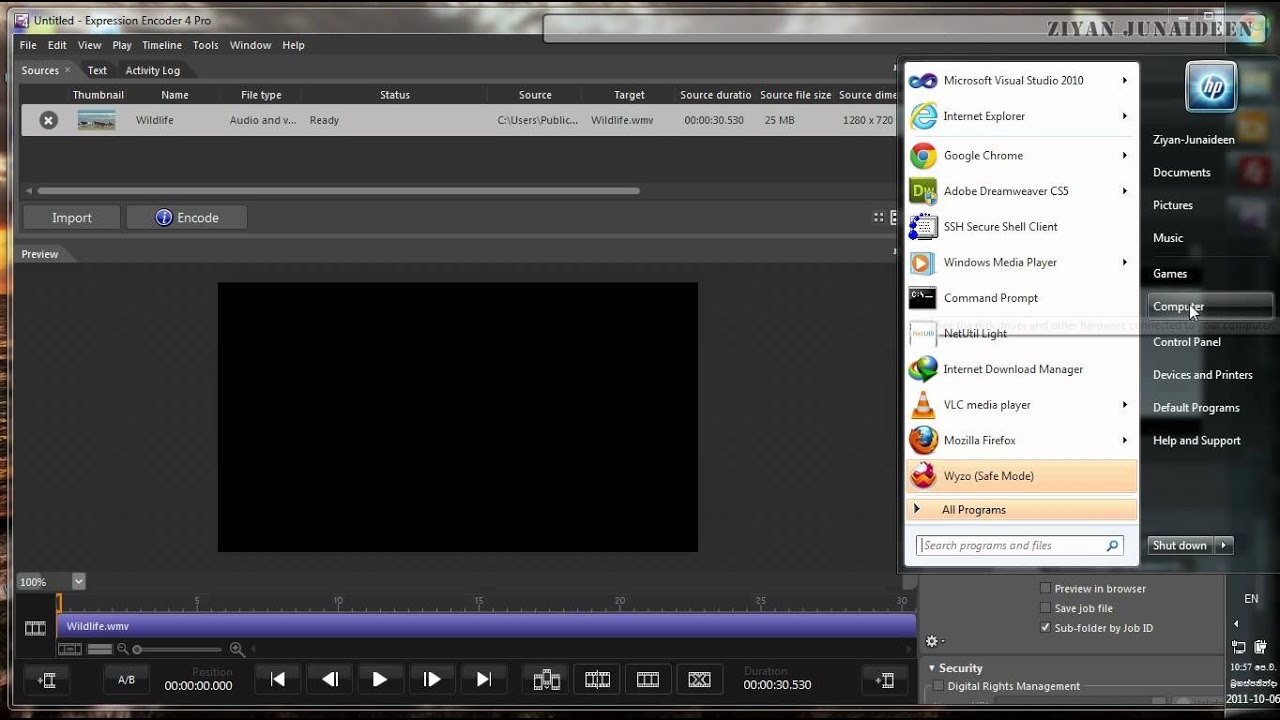This screenshot has height=720, width=1280.
Task: Click the add leader icon at bottom left
Action: pyautogui.click(x=46, y=680)
